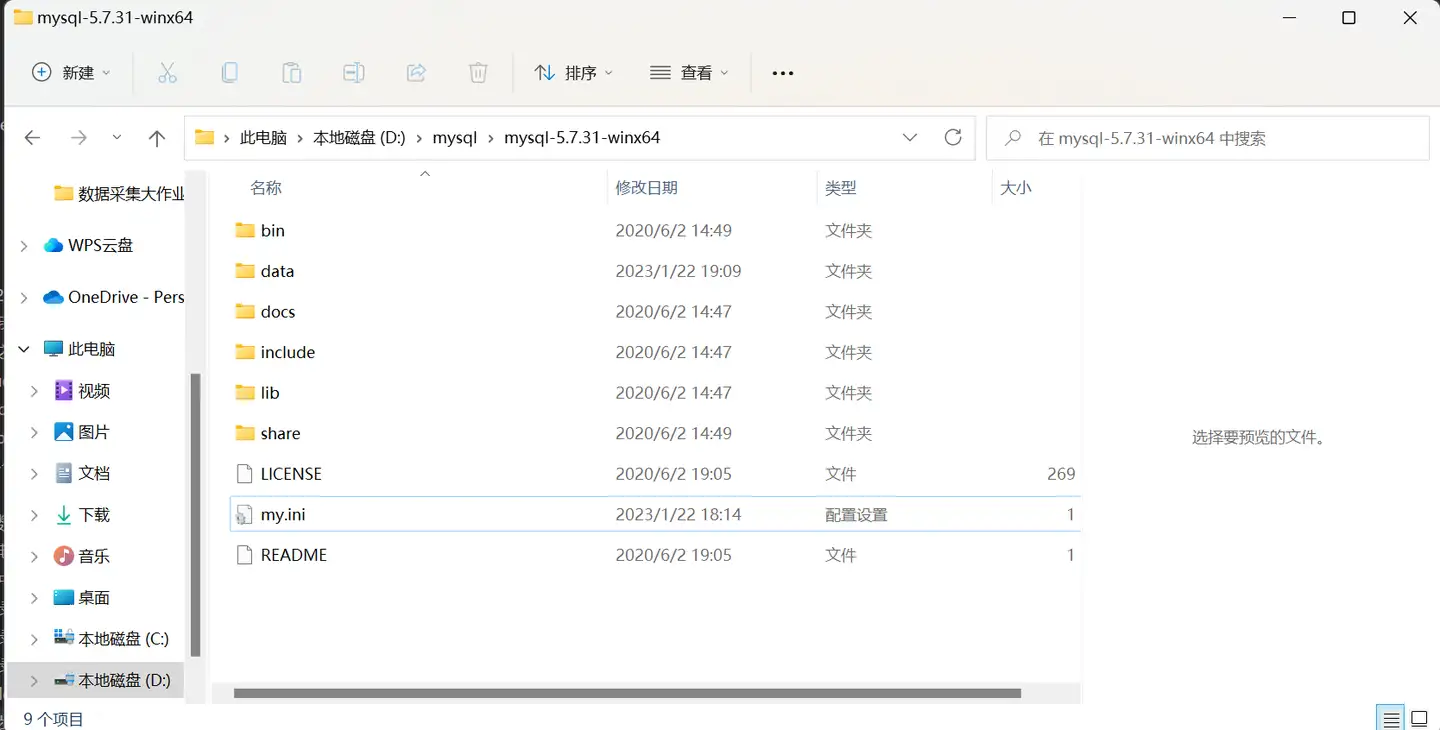Go up one folder level
Image resolution: width=1440 pixels, height=730 pixels.
point(157,138)
